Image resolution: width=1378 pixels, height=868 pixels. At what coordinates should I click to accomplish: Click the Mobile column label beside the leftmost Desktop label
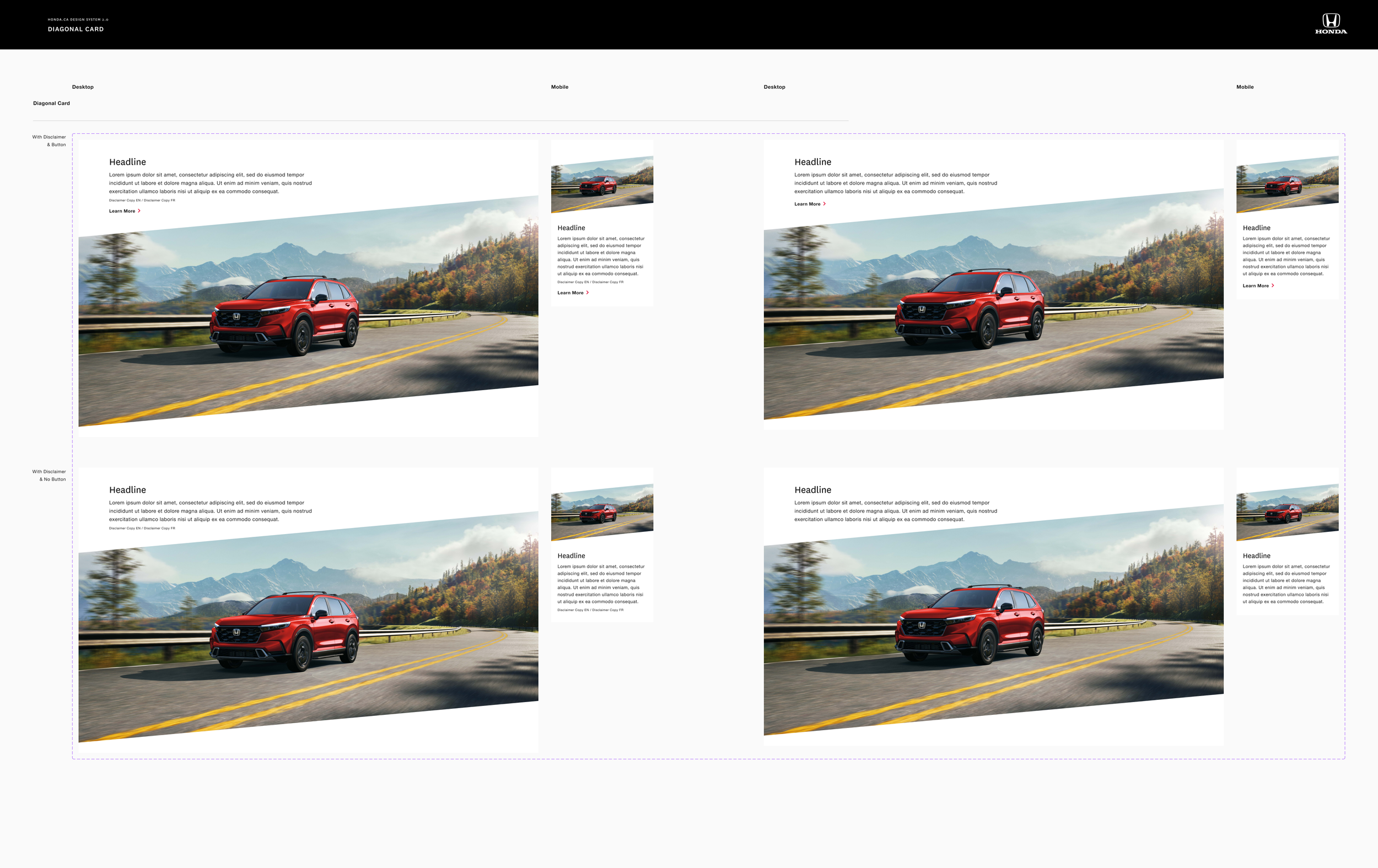(559, 87)
